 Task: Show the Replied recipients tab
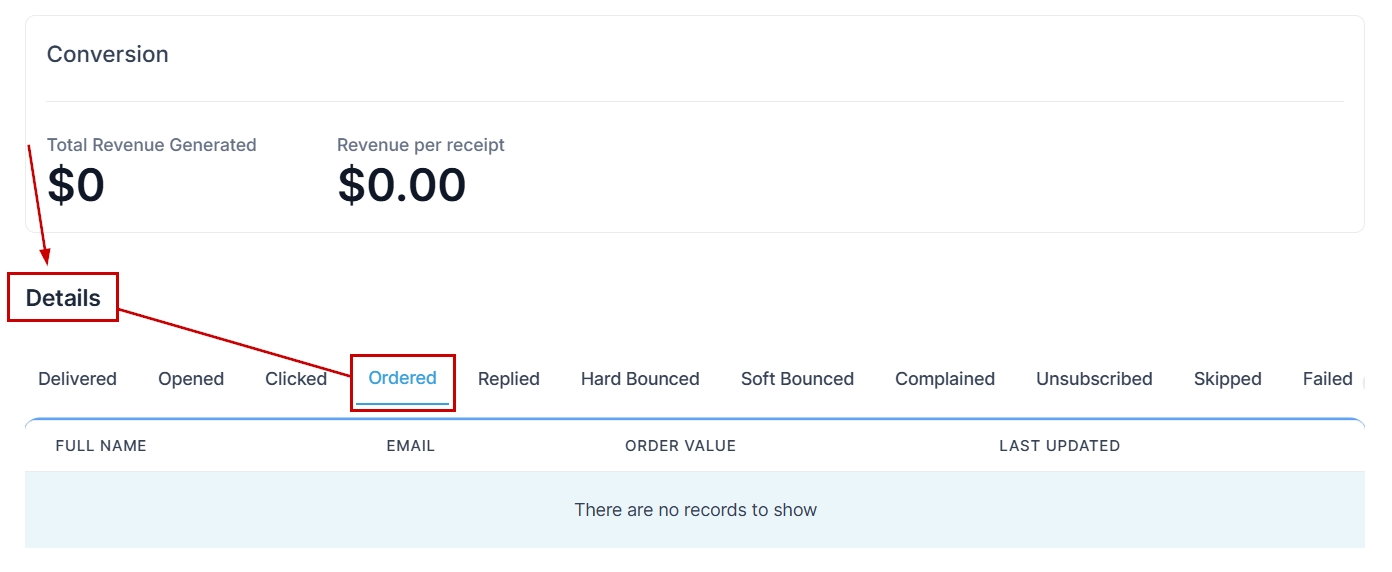pyautogui.click(x=509, y=379)
